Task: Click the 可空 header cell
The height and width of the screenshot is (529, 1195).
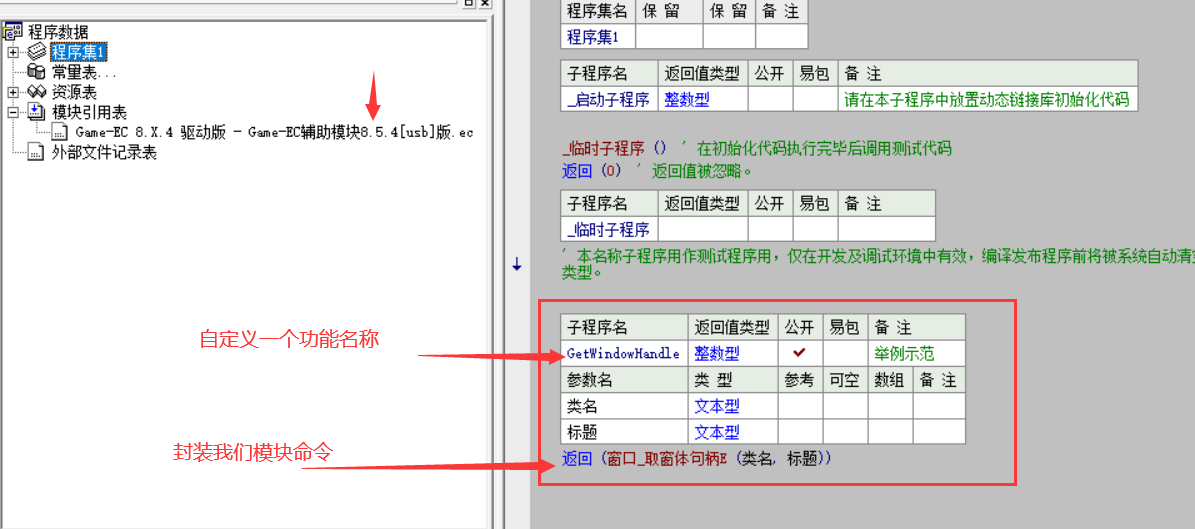Action: (845, 380)
